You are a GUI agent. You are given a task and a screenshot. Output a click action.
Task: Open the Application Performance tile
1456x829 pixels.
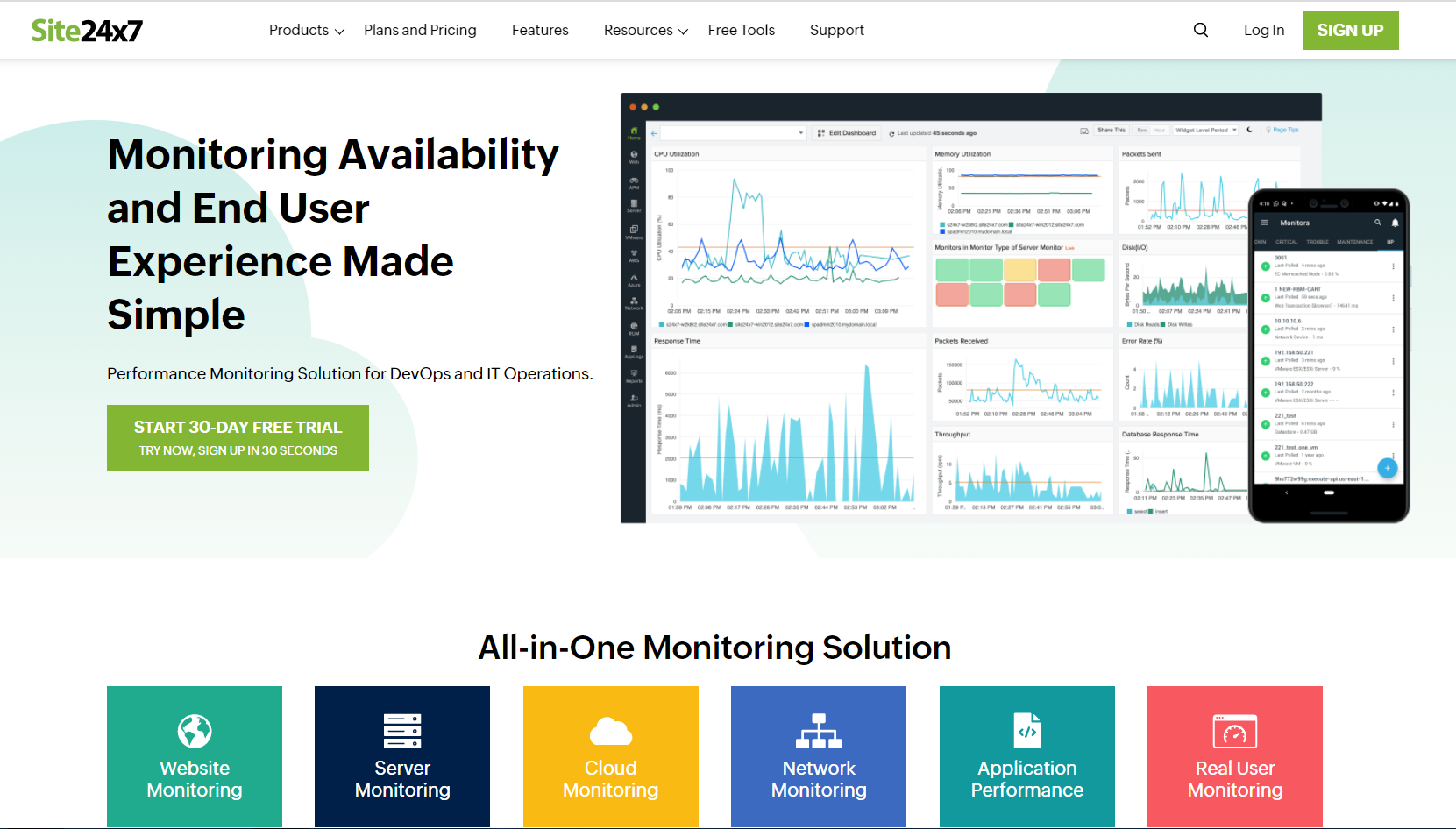[x=1027, y=756]
